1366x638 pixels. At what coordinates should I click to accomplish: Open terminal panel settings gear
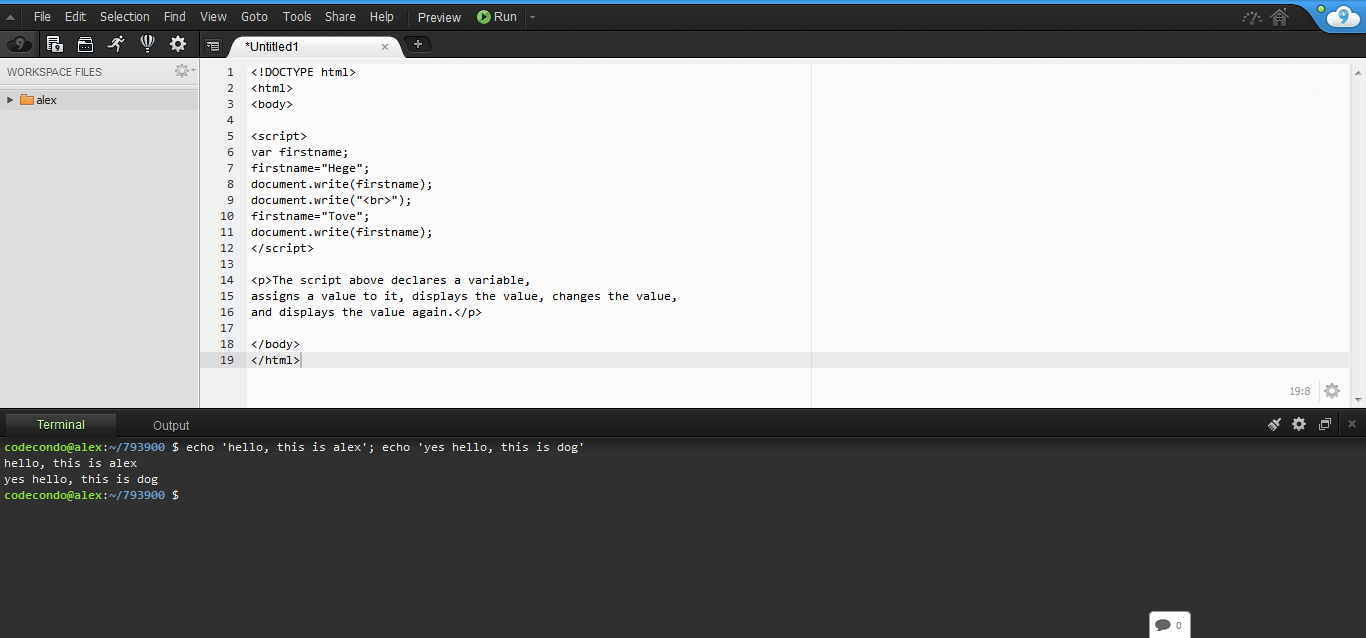pos(1299,424)
